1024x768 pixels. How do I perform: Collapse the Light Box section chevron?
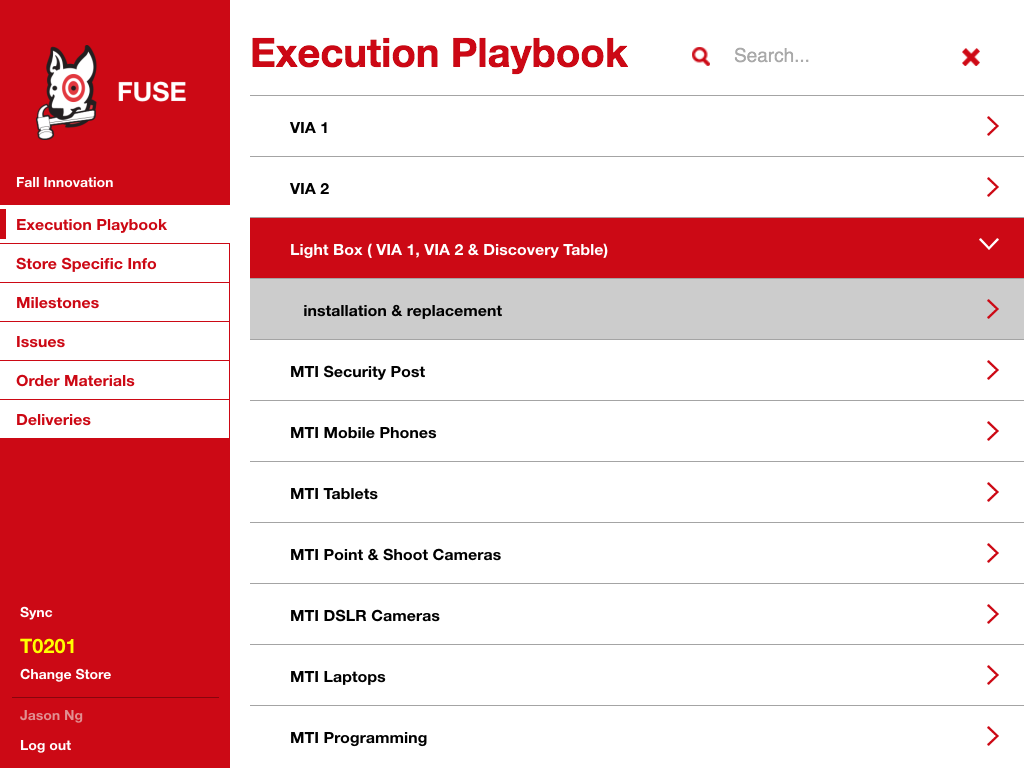coord(989,244)
